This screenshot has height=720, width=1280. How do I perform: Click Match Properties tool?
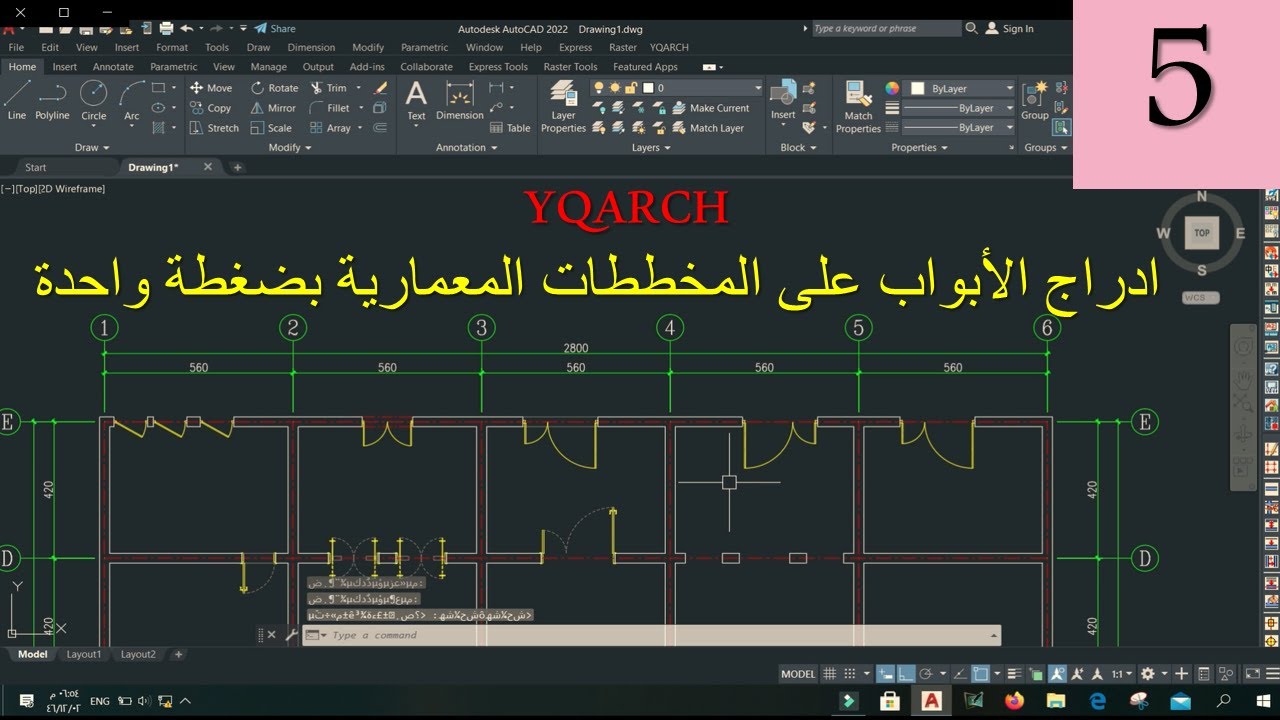(858, 107)
